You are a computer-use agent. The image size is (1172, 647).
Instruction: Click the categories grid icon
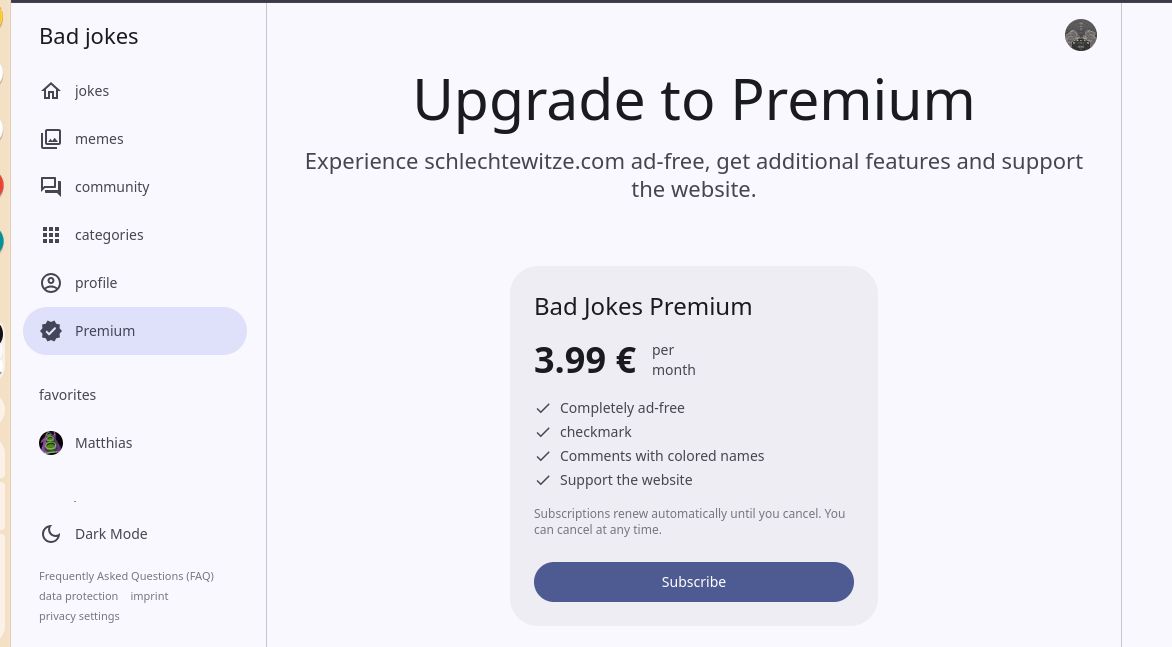(51, 235)
